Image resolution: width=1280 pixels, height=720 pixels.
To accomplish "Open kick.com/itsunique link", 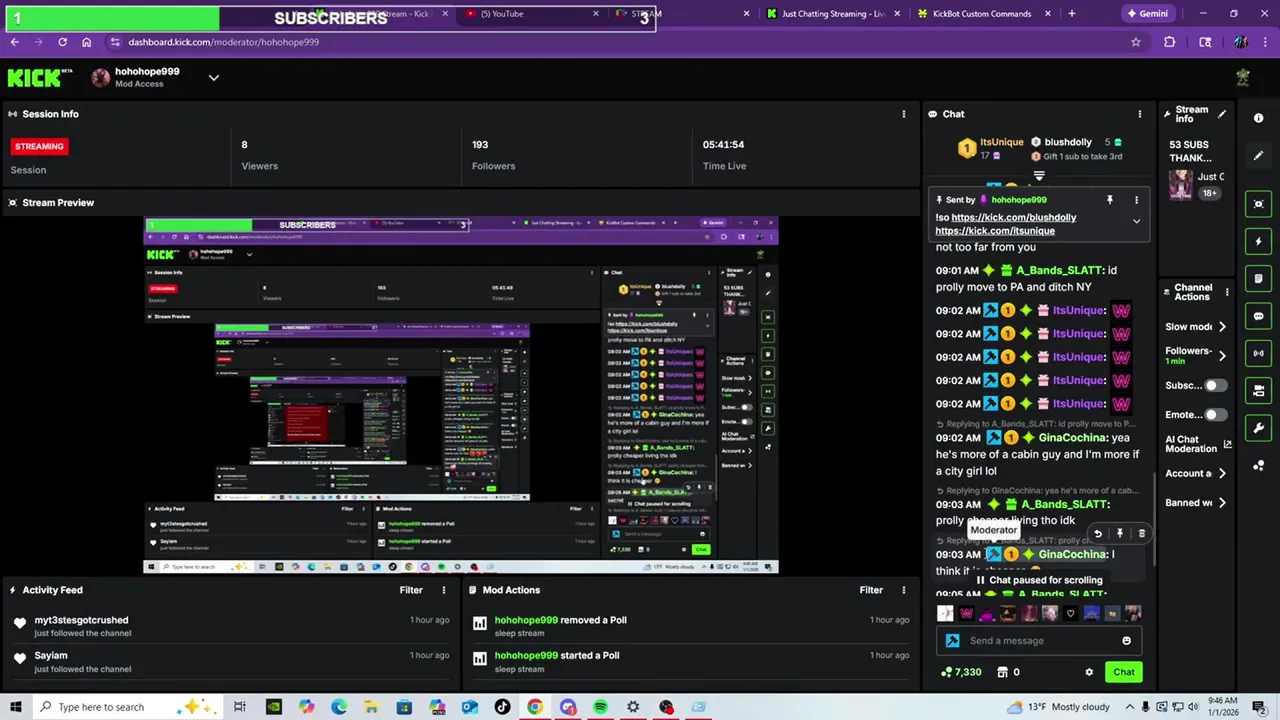I will click(995, 231).
